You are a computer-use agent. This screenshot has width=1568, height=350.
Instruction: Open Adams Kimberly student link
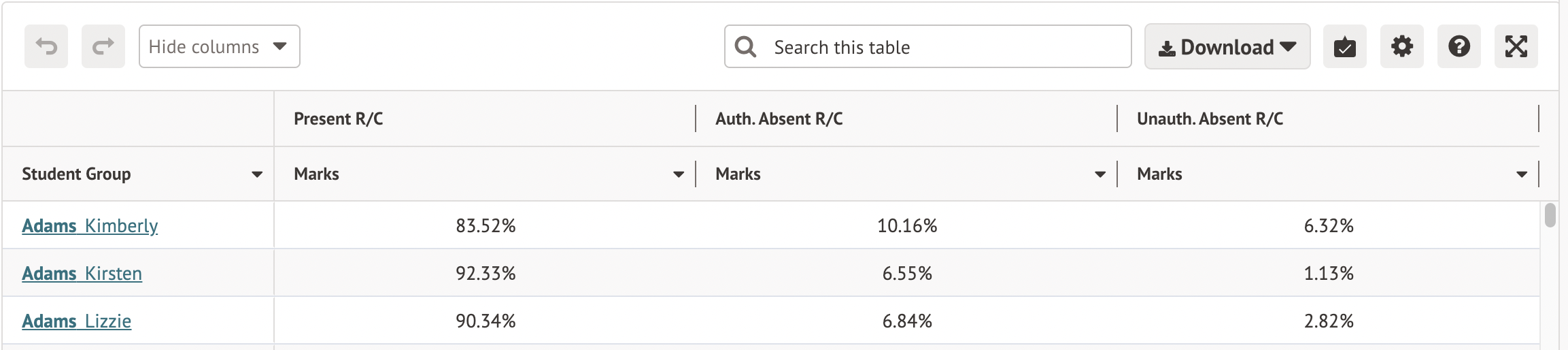90,225
